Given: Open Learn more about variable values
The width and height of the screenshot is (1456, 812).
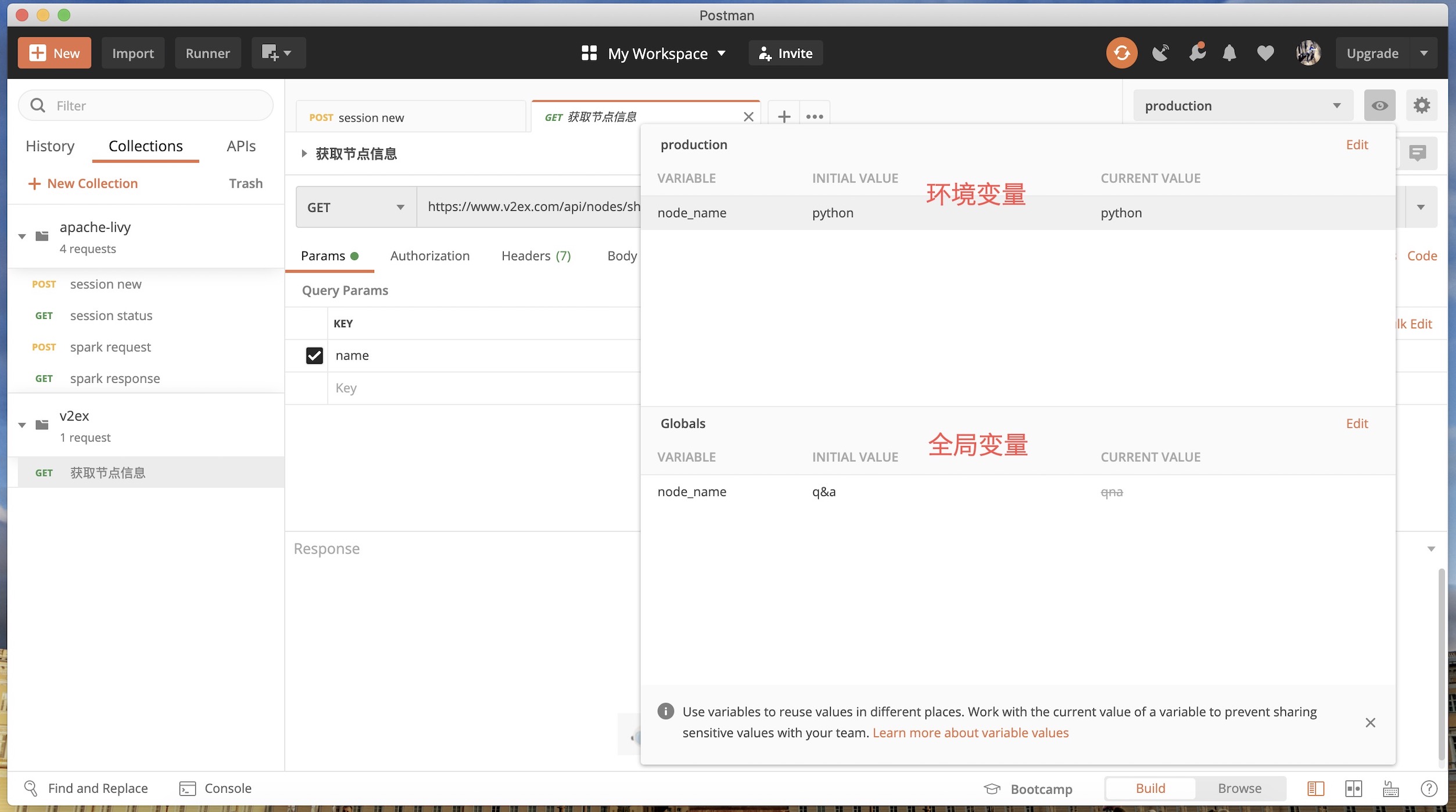Looking at the screenshot, I should 970,732.
